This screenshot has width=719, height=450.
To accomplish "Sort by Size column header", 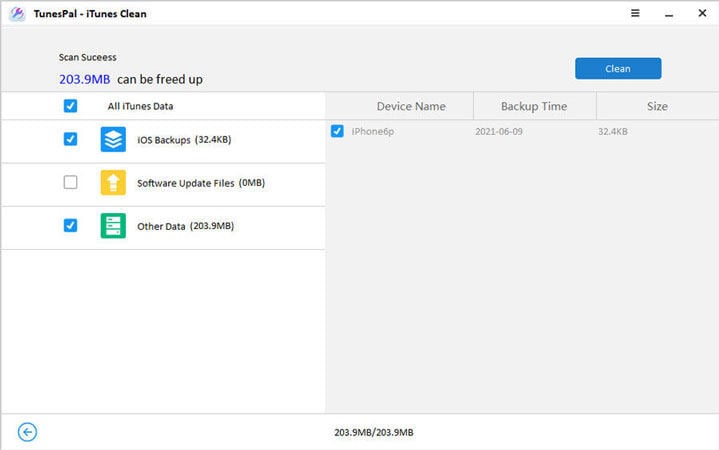I will click(657, 106).
